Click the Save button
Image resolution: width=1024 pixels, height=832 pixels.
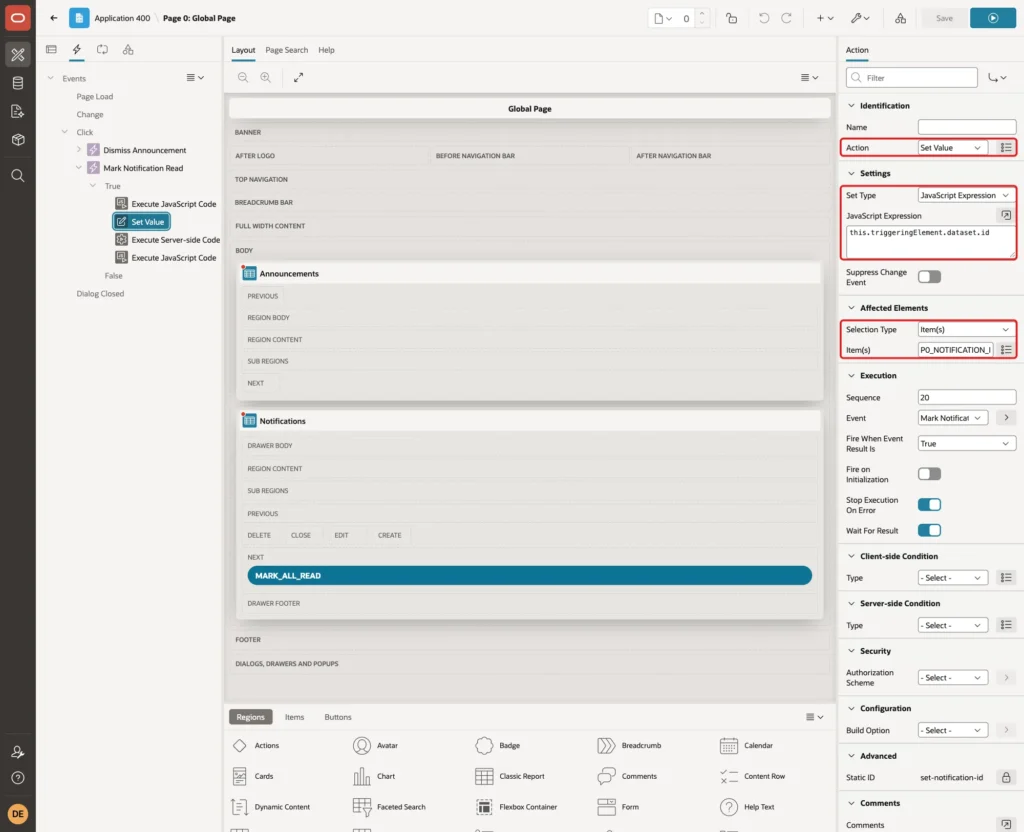tap(944, 18)
